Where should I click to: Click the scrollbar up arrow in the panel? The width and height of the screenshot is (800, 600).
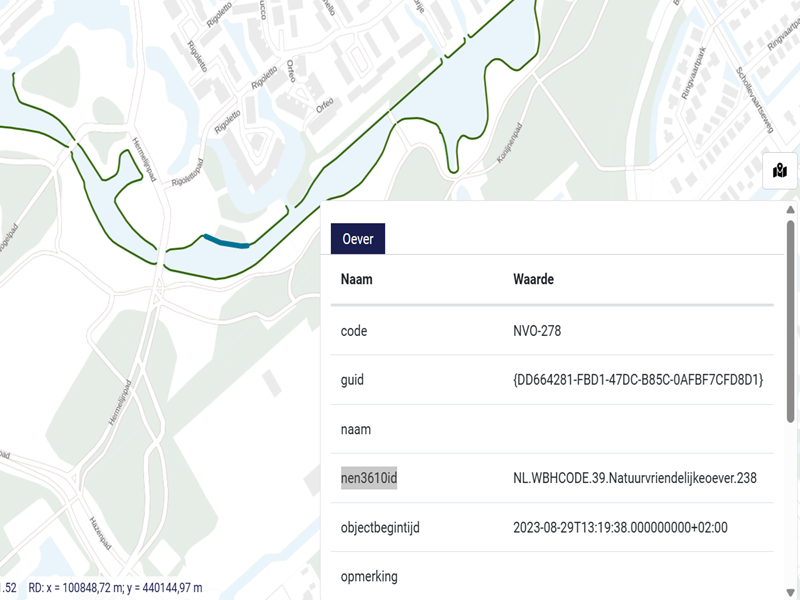pos(790,210)
